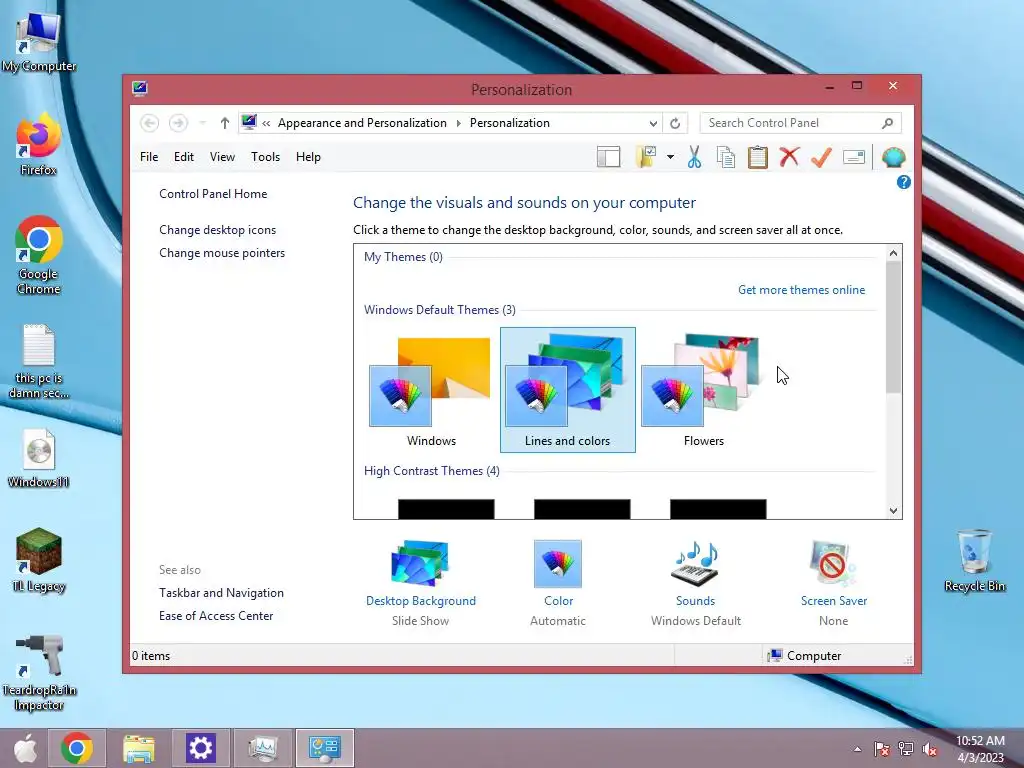Select the Windows11 disc image file
The image size is (1024, 768).
coord(39,458)
